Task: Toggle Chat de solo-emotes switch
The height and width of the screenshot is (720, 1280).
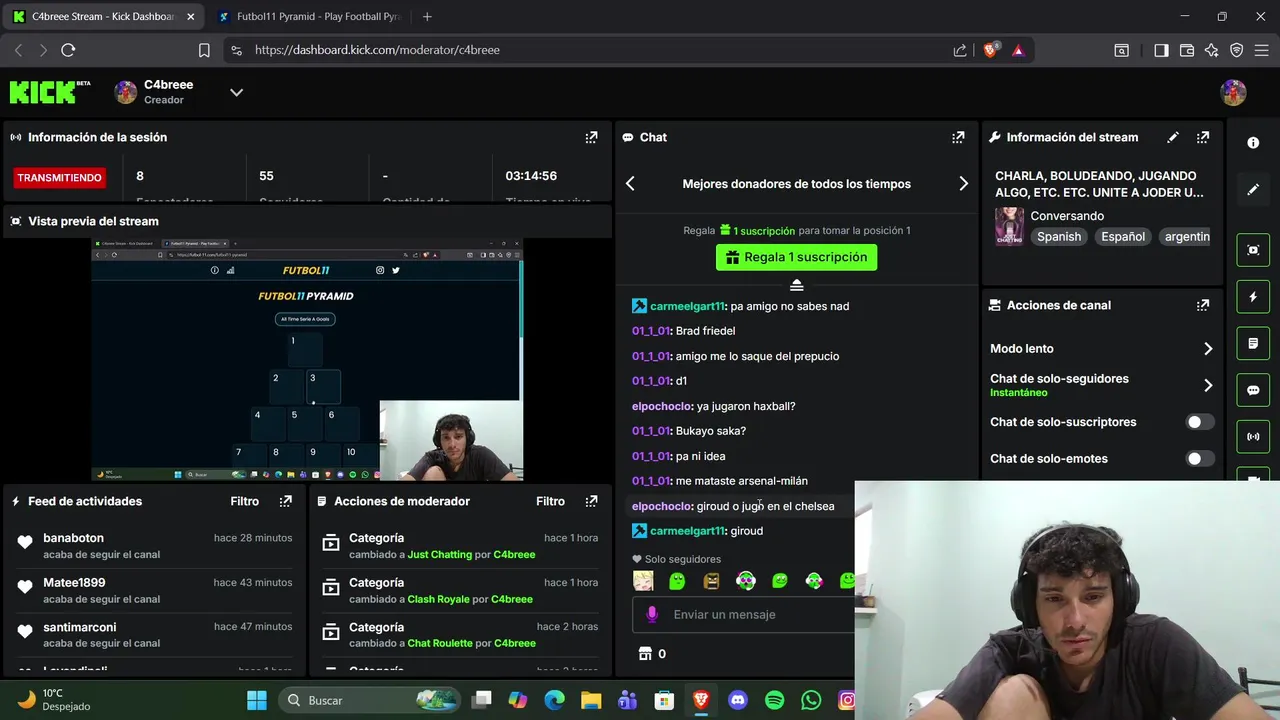Action: click(1199, 458)
